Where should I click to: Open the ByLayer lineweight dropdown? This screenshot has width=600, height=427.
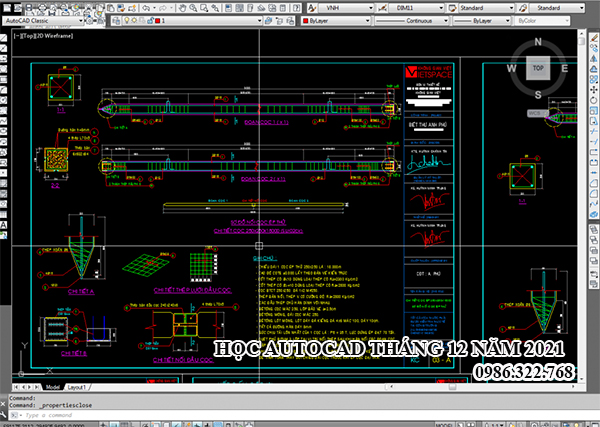pyautogui.click(x=508, y=21)
